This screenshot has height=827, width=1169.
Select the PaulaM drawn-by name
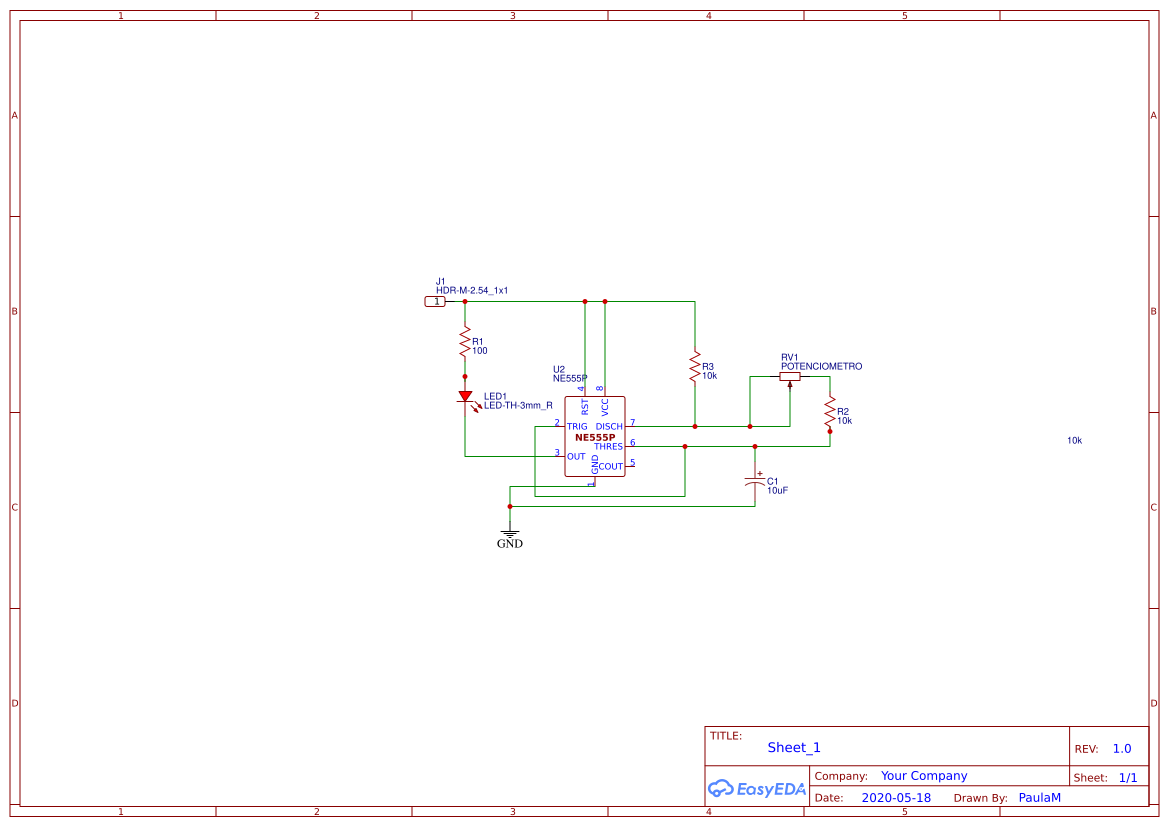tap(1039, 797)
